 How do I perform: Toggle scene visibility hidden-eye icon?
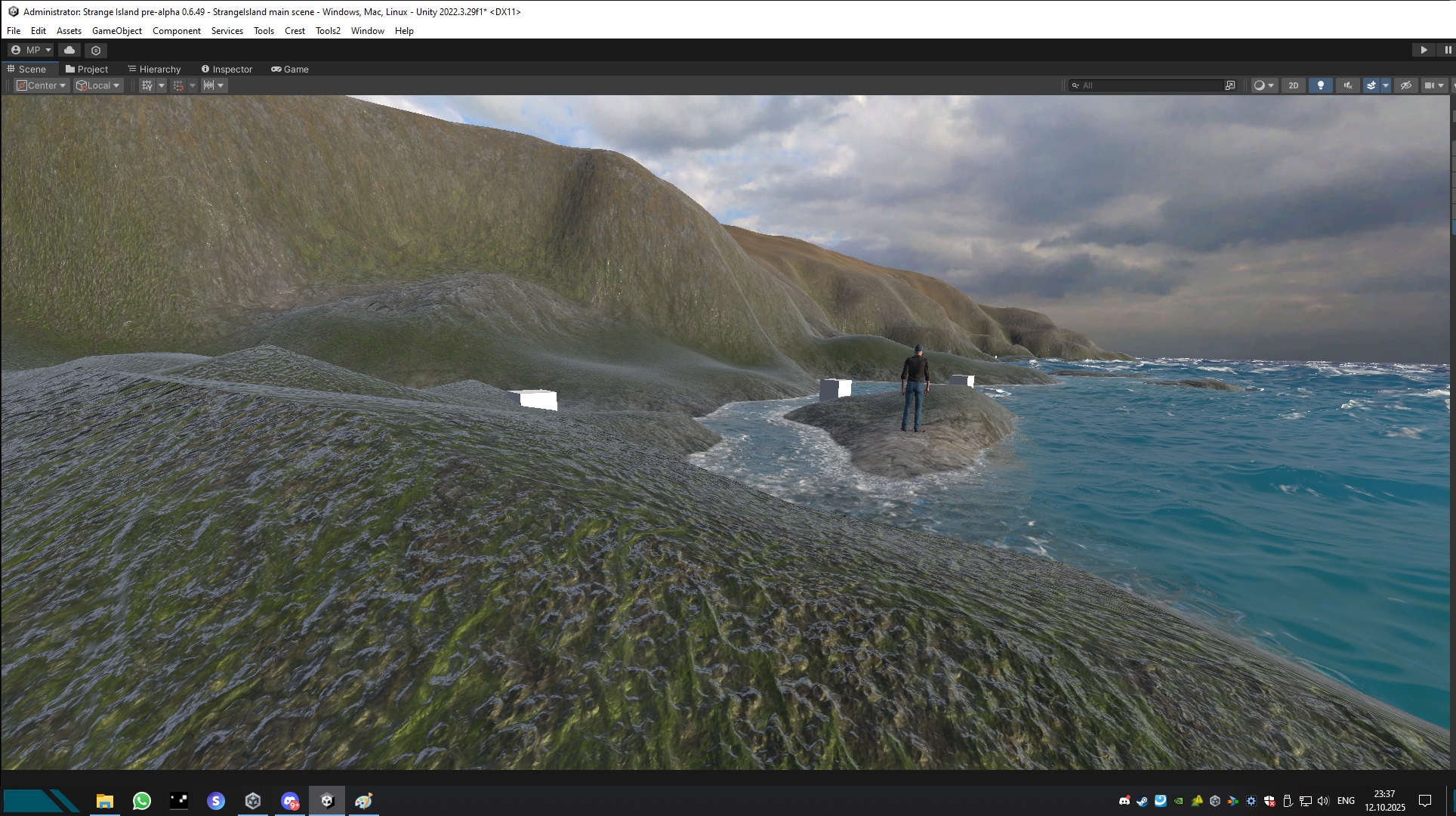point(1405,85)
